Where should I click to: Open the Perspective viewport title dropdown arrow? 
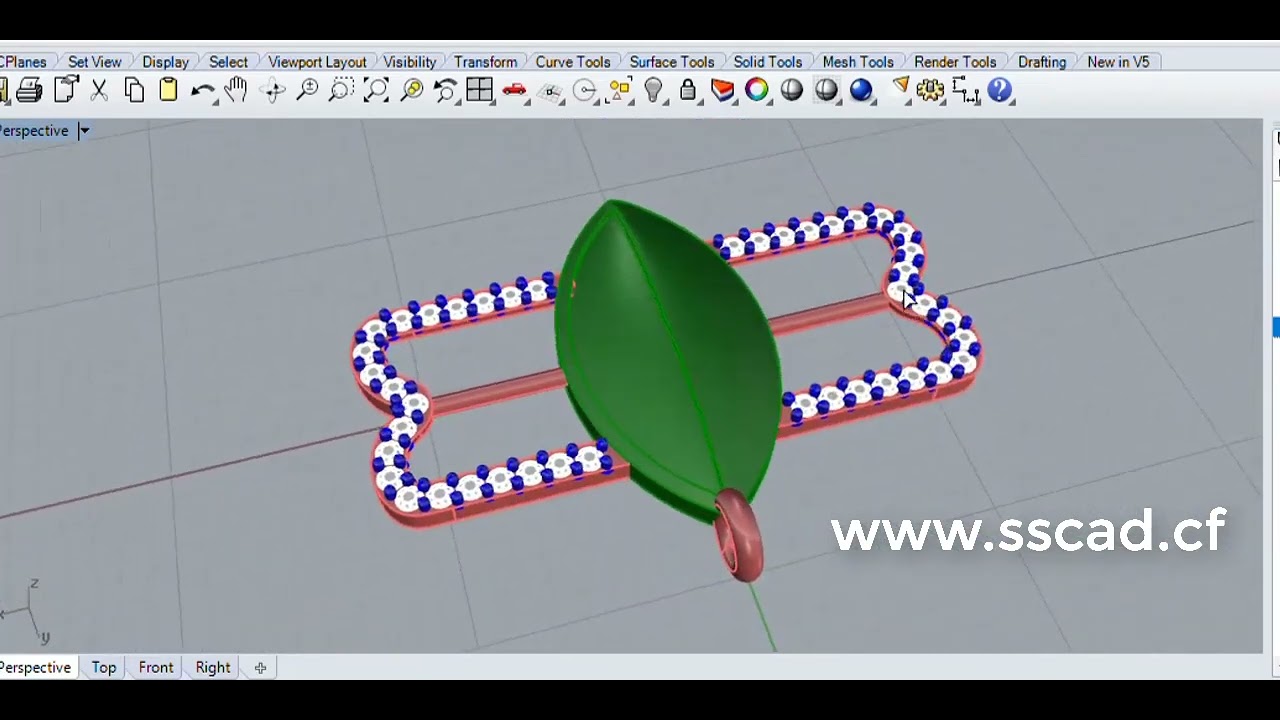click(x=84, y=131)
